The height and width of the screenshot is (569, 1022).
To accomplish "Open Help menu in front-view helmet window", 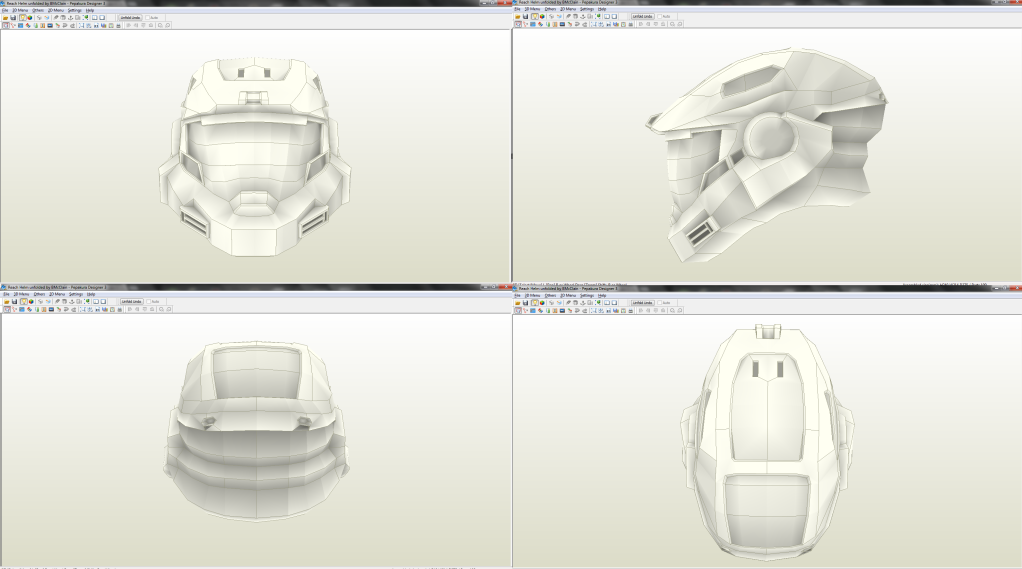I will click(x=90, y=10).
